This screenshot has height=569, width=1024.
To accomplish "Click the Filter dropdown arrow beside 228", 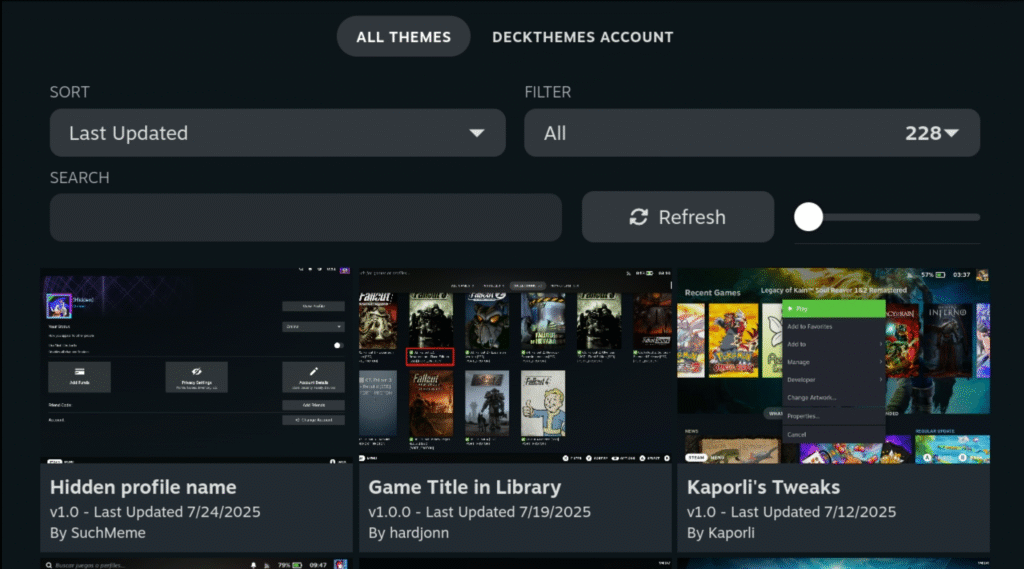I will [x=952, y=133].
